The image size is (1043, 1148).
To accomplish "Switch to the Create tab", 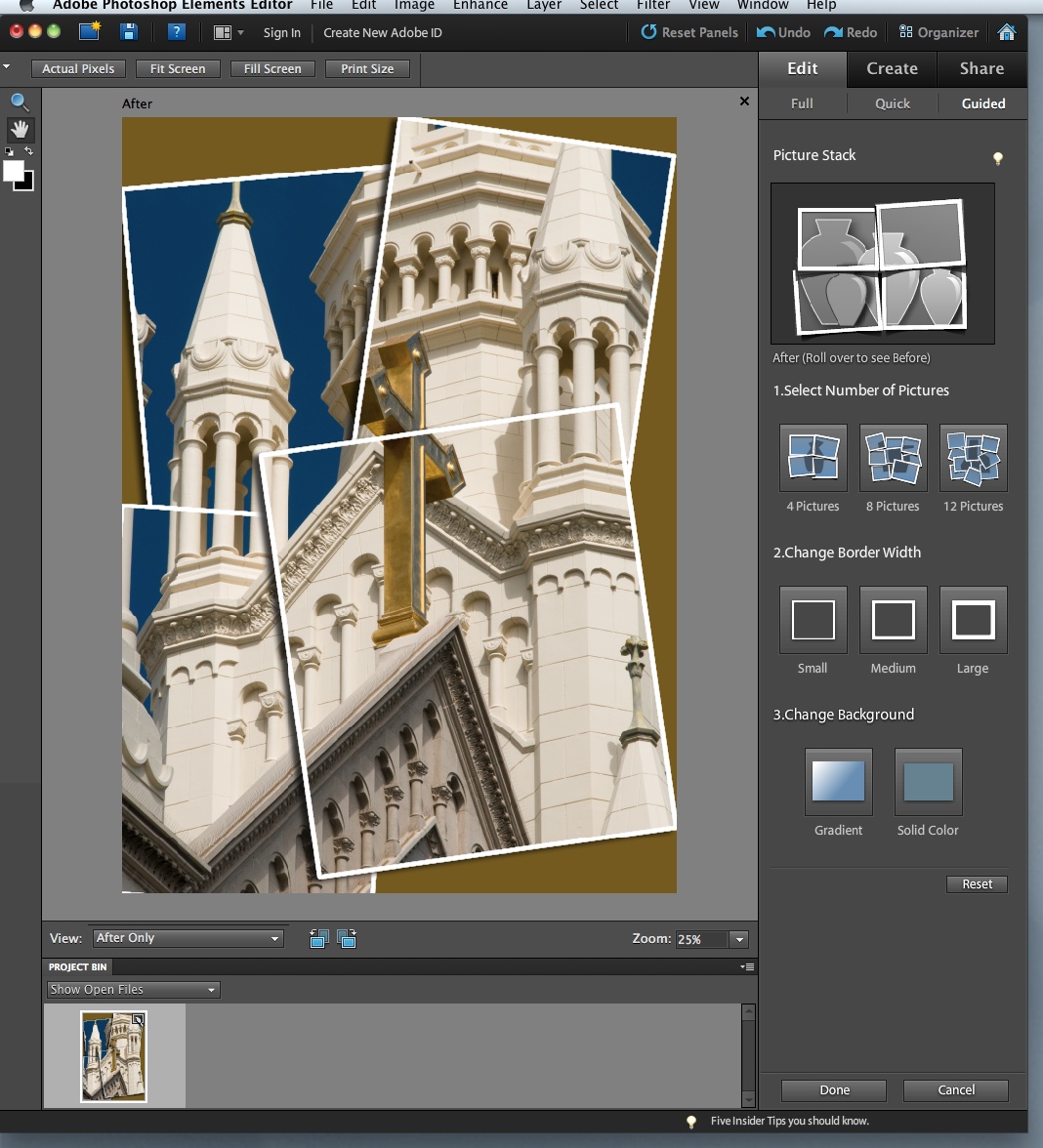I will point(892,68).
